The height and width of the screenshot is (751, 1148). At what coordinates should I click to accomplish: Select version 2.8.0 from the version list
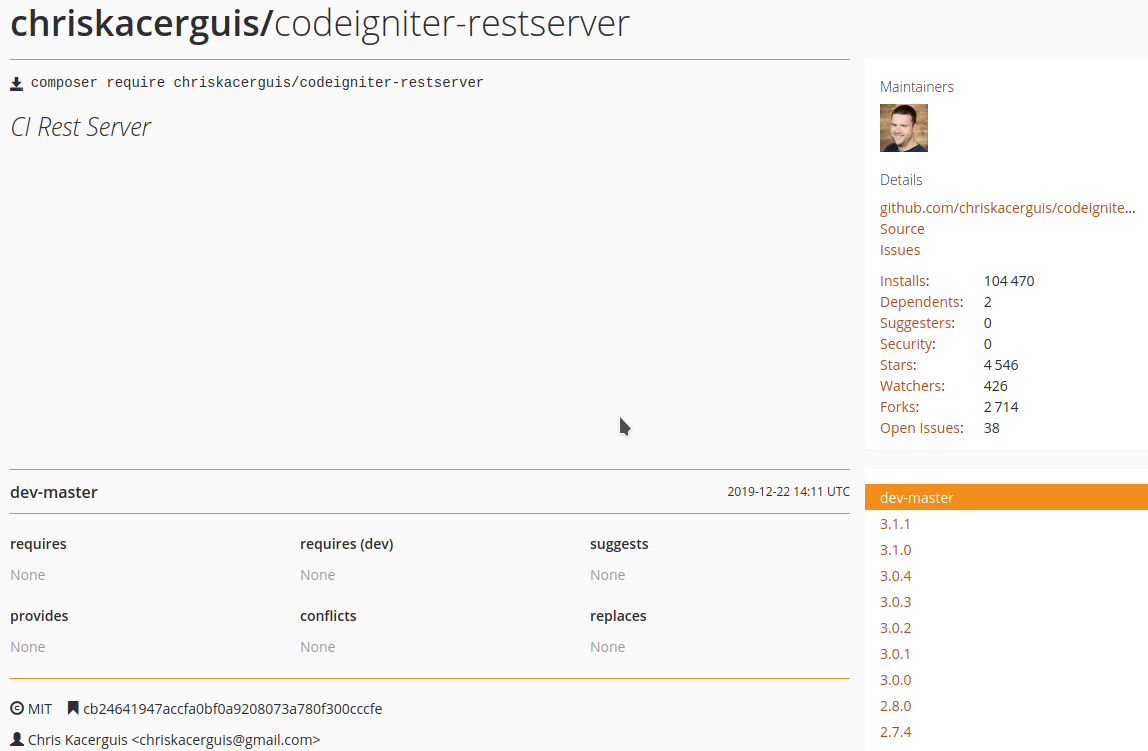tap(894, 705)
